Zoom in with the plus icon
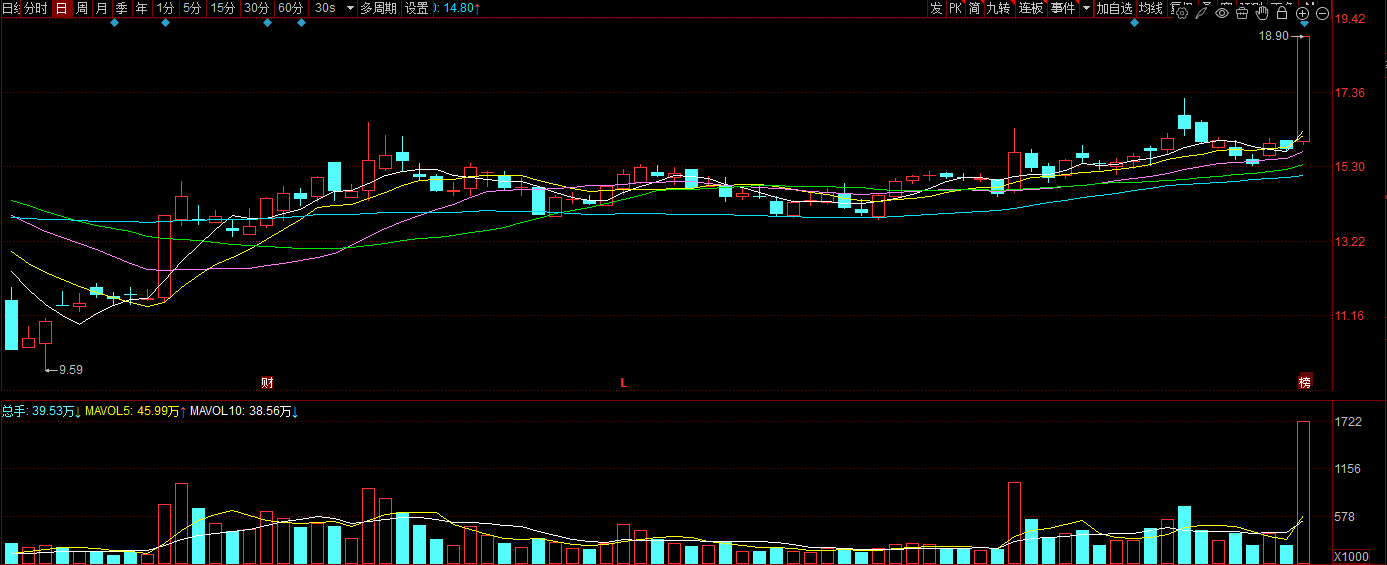Image resolution: width=1387 pixels, height=565 pixels. pos(1302,13)
